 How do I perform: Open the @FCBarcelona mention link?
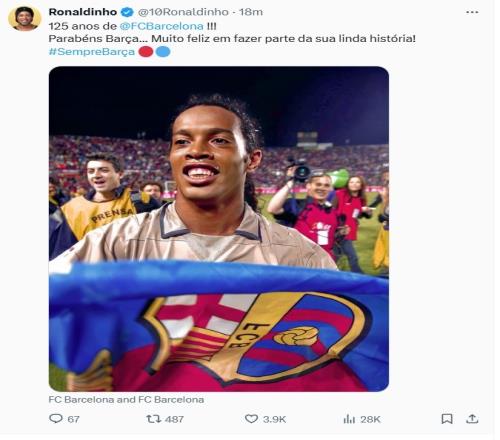161,26
